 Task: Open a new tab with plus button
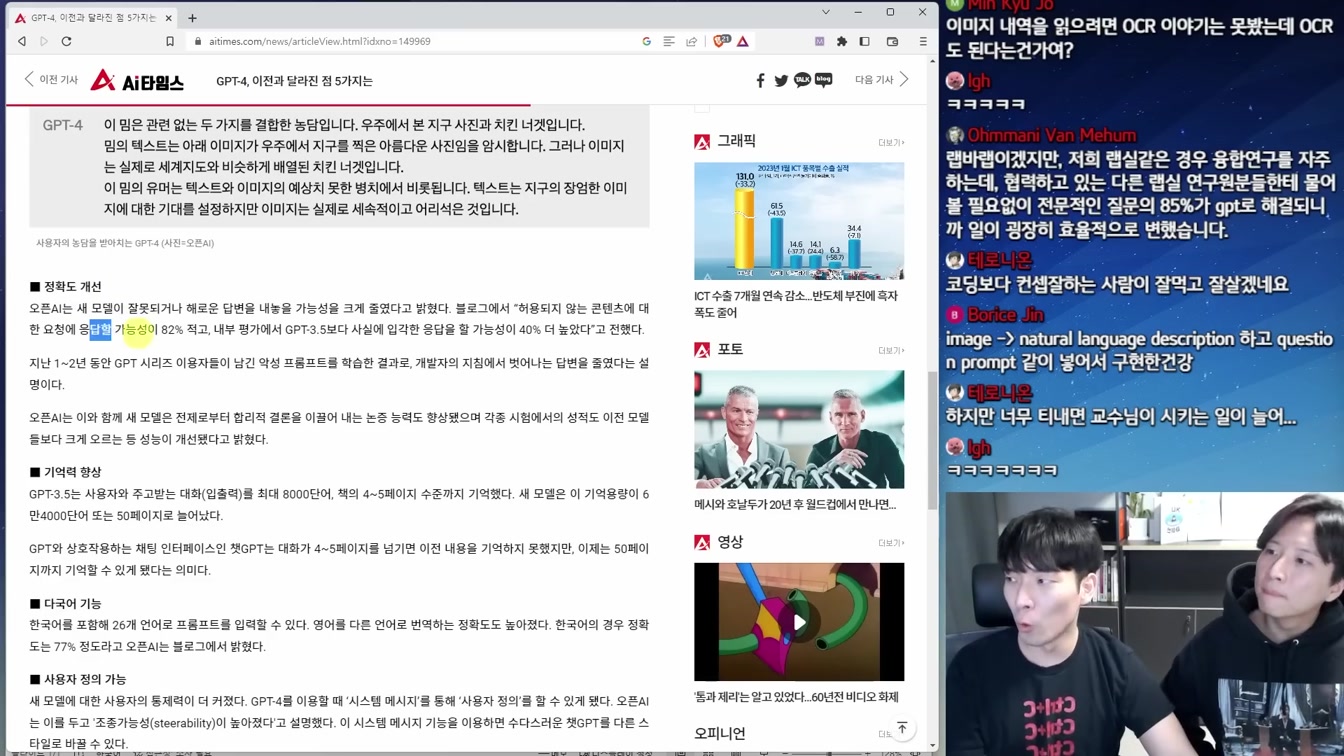pos(193,18)
